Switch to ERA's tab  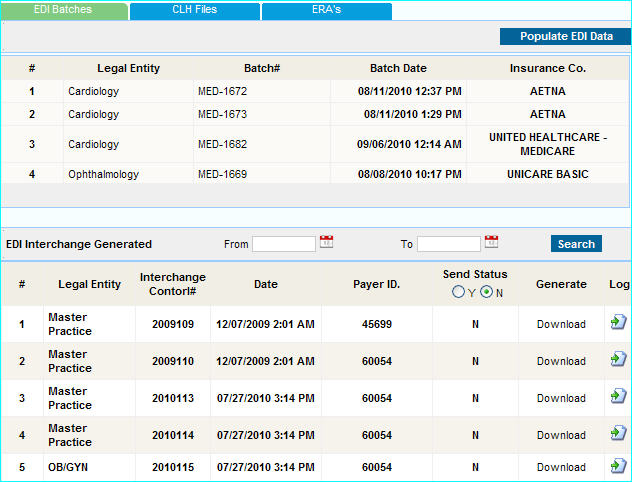[326, 10]
